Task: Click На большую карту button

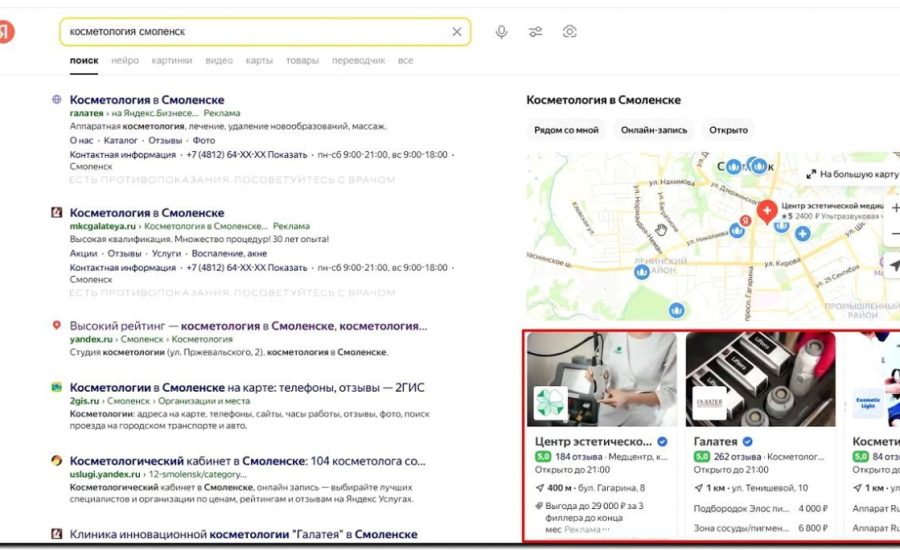Action: click(852, 174)
